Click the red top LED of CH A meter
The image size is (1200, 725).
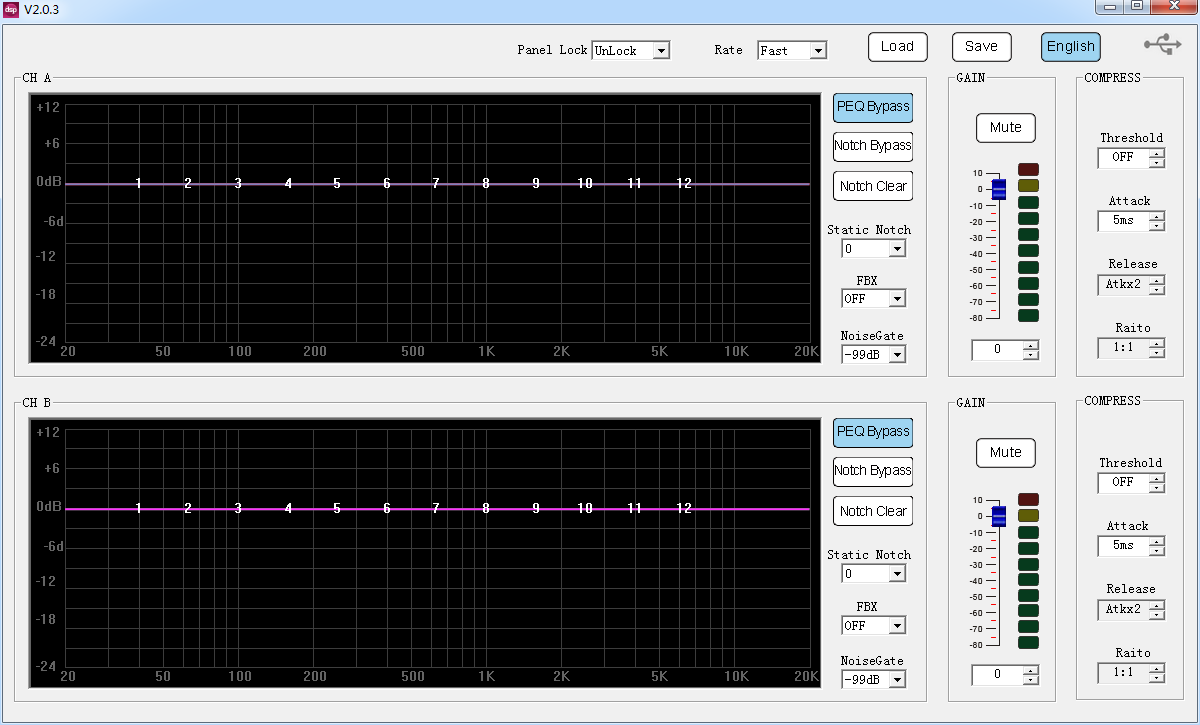(1029, 170)
